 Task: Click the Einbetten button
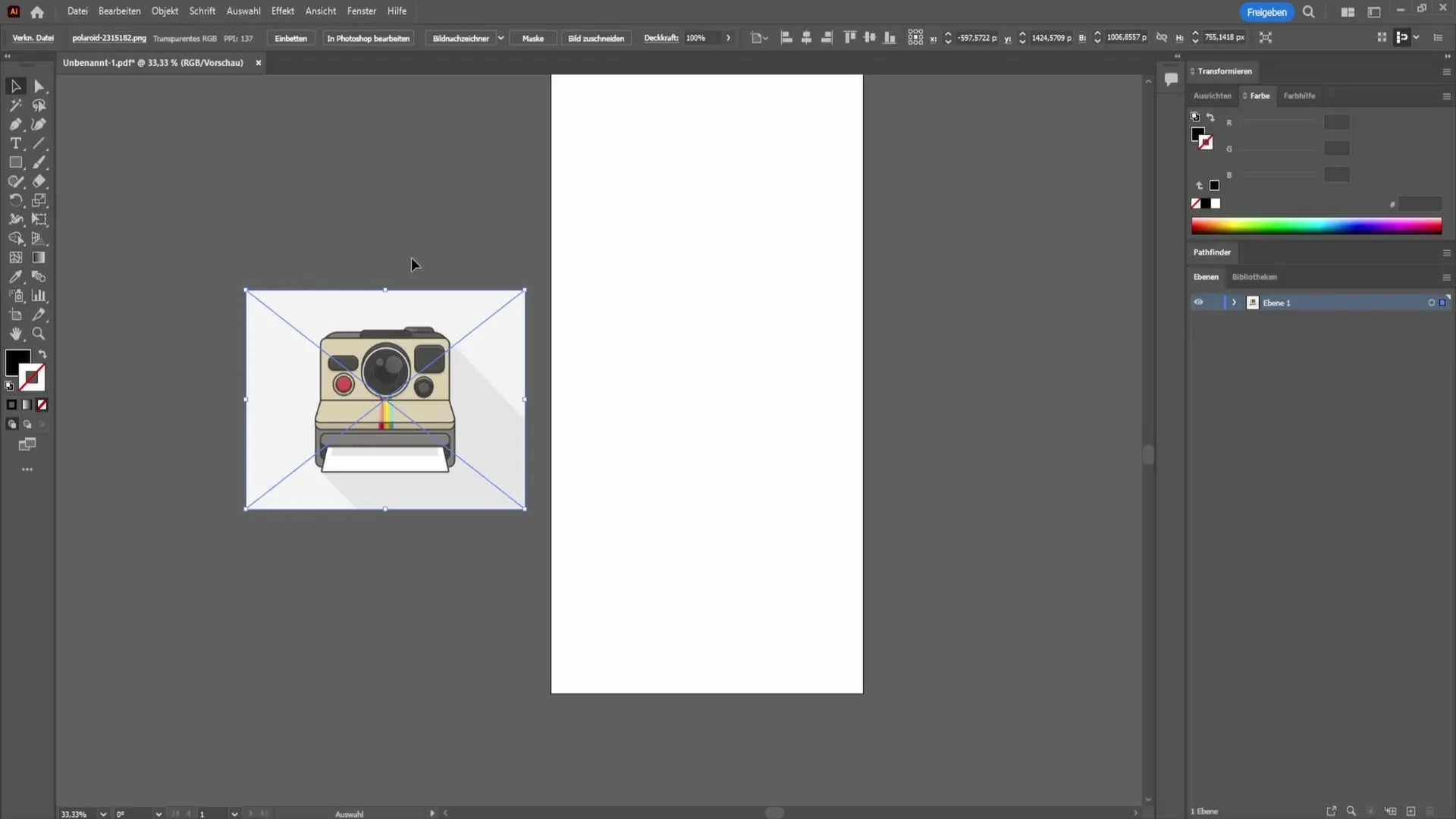[x=290, y=38]
